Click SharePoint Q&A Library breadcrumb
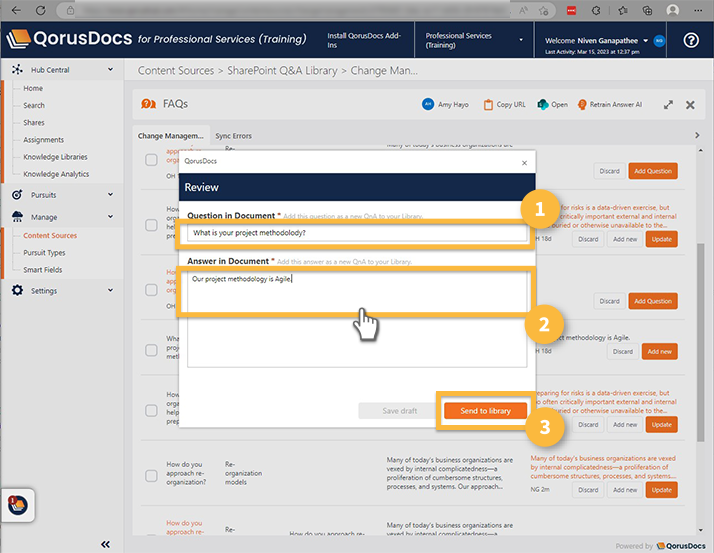 tap(282, 71)
